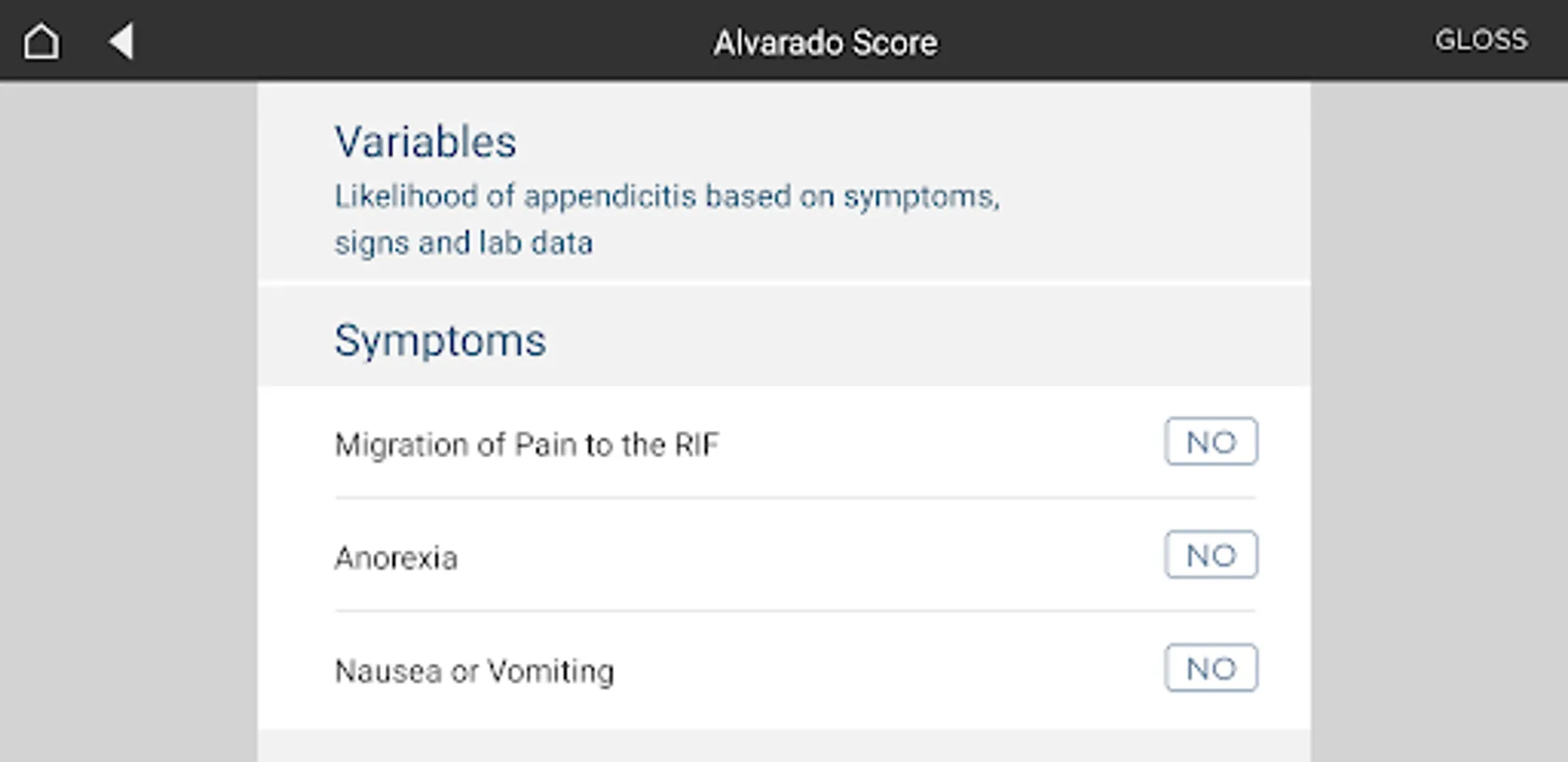1568x762 pixels.
Task: Tap the back arrow icon
Action: point(121,41)
